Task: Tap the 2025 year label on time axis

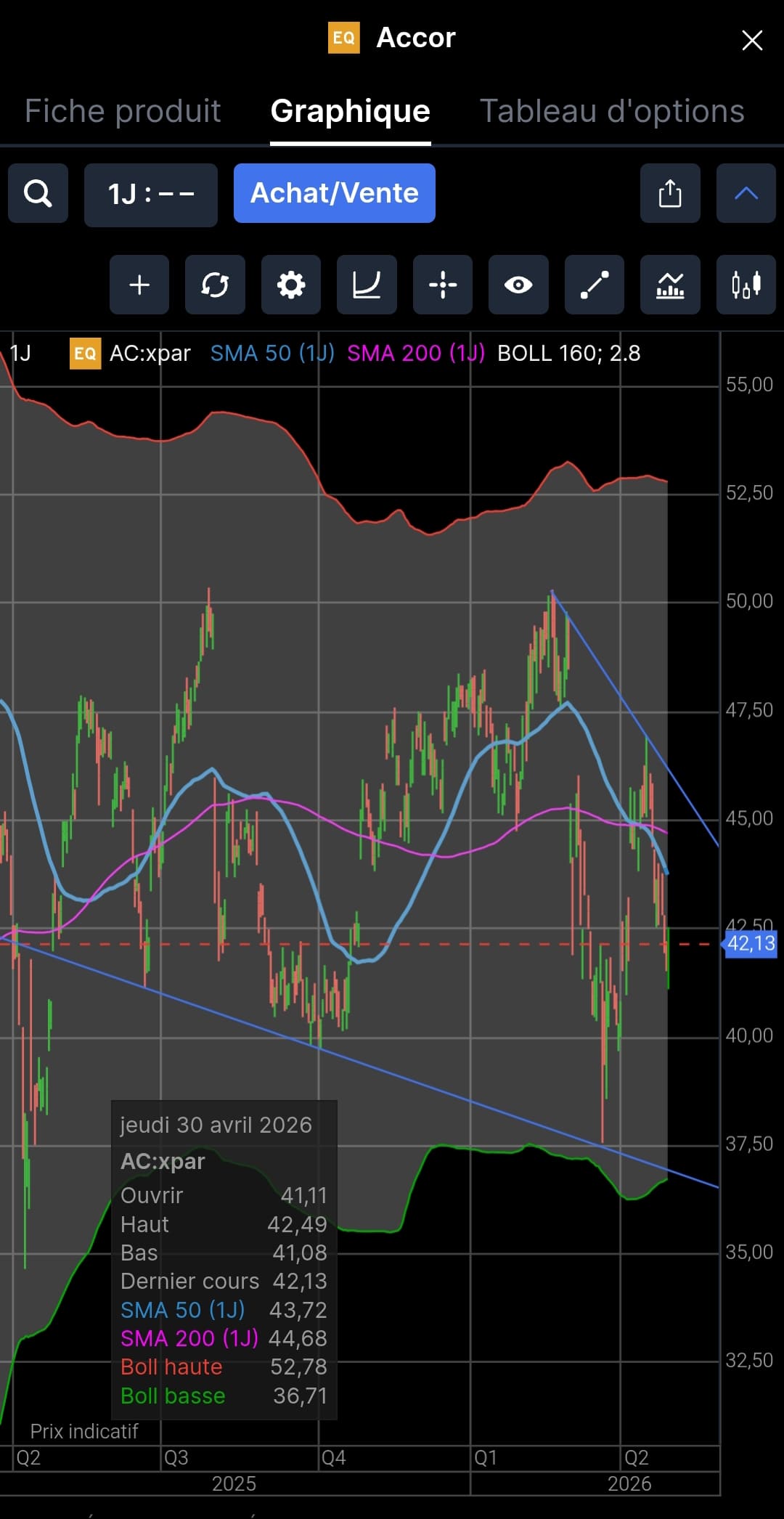Action: click(x=234, y=1483)
